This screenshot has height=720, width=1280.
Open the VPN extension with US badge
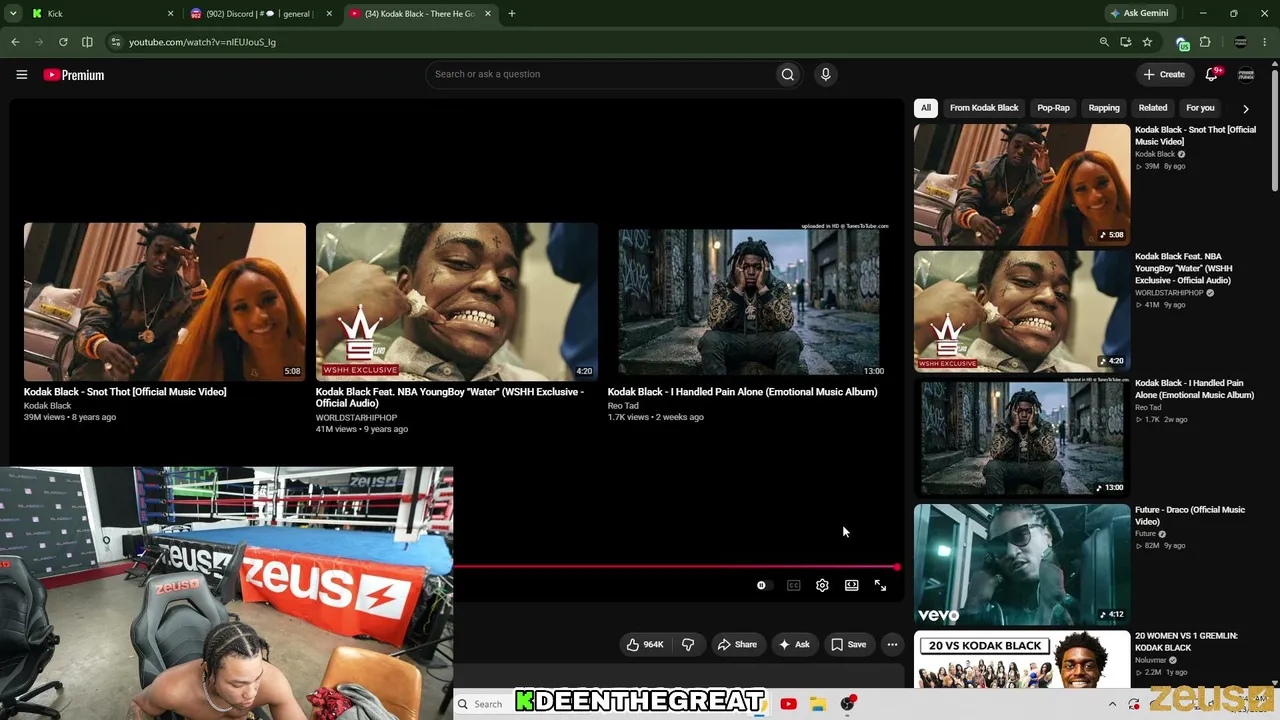(1183, 42)
